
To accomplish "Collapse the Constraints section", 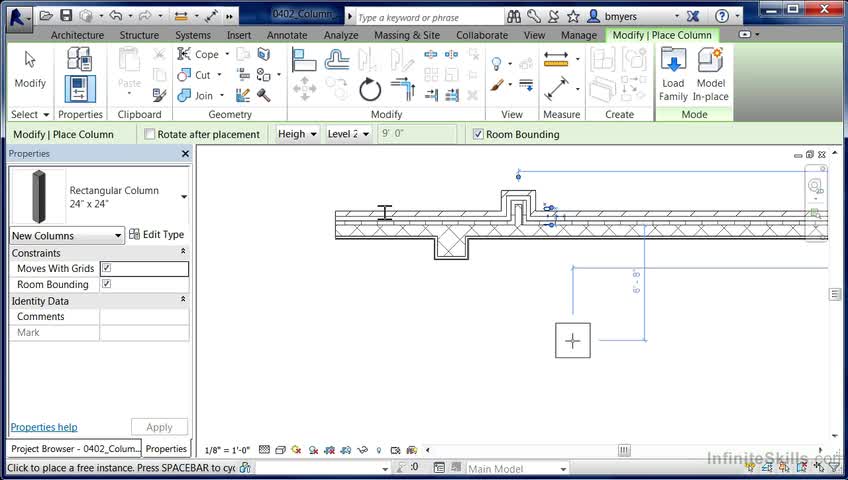I will coord(183,251).
